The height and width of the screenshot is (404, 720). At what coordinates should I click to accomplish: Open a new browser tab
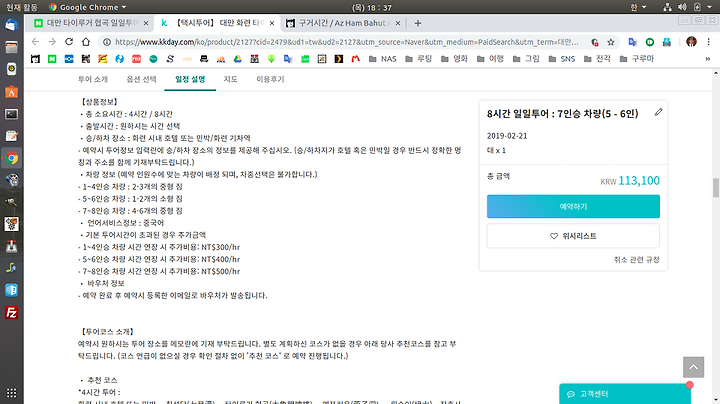point(417,23)
